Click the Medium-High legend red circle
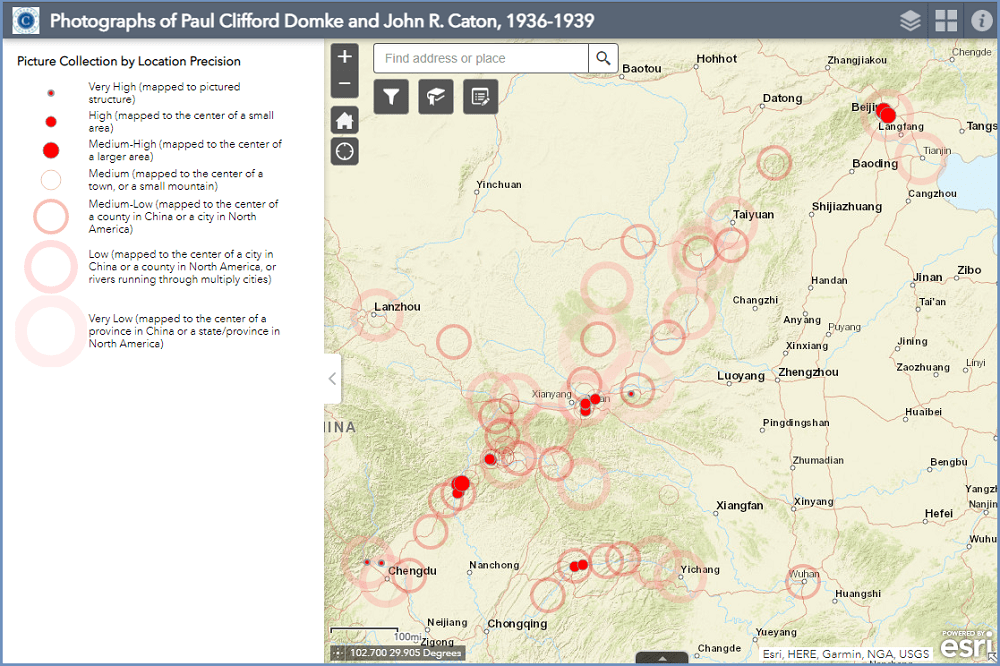This screenshot has width=1000, height=666. [51, 151]
